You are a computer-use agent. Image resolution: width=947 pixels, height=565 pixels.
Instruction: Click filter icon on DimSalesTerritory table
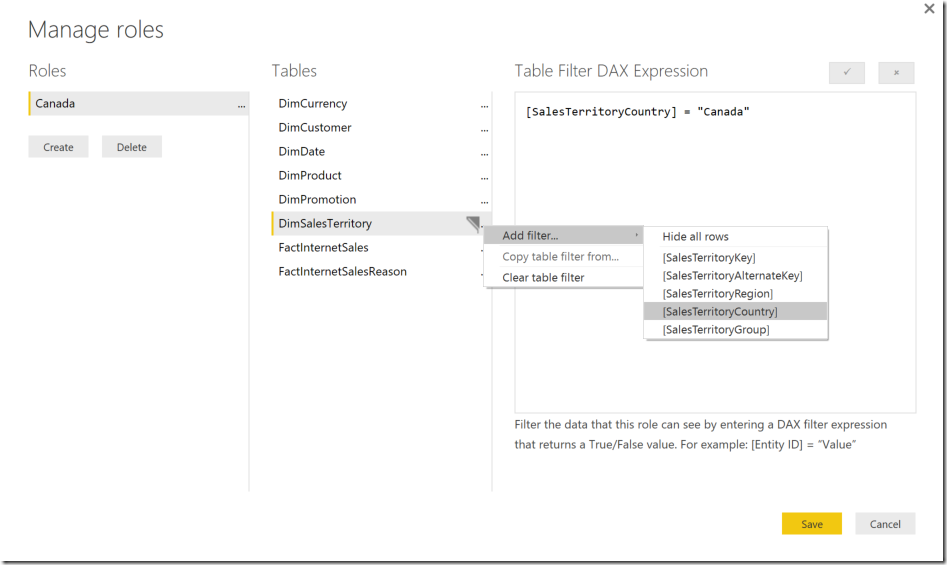473,224
